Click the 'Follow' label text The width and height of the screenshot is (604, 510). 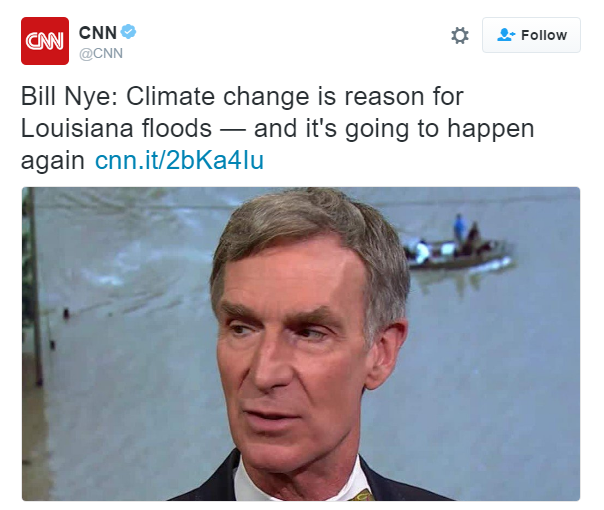coord(544,35)
